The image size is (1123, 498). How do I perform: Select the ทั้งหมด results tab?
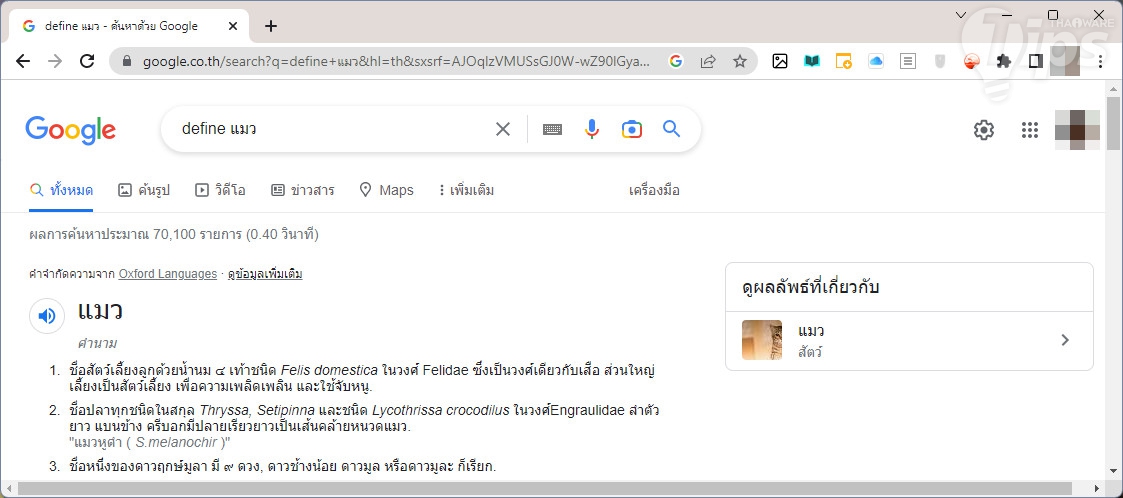pos(61,191)
